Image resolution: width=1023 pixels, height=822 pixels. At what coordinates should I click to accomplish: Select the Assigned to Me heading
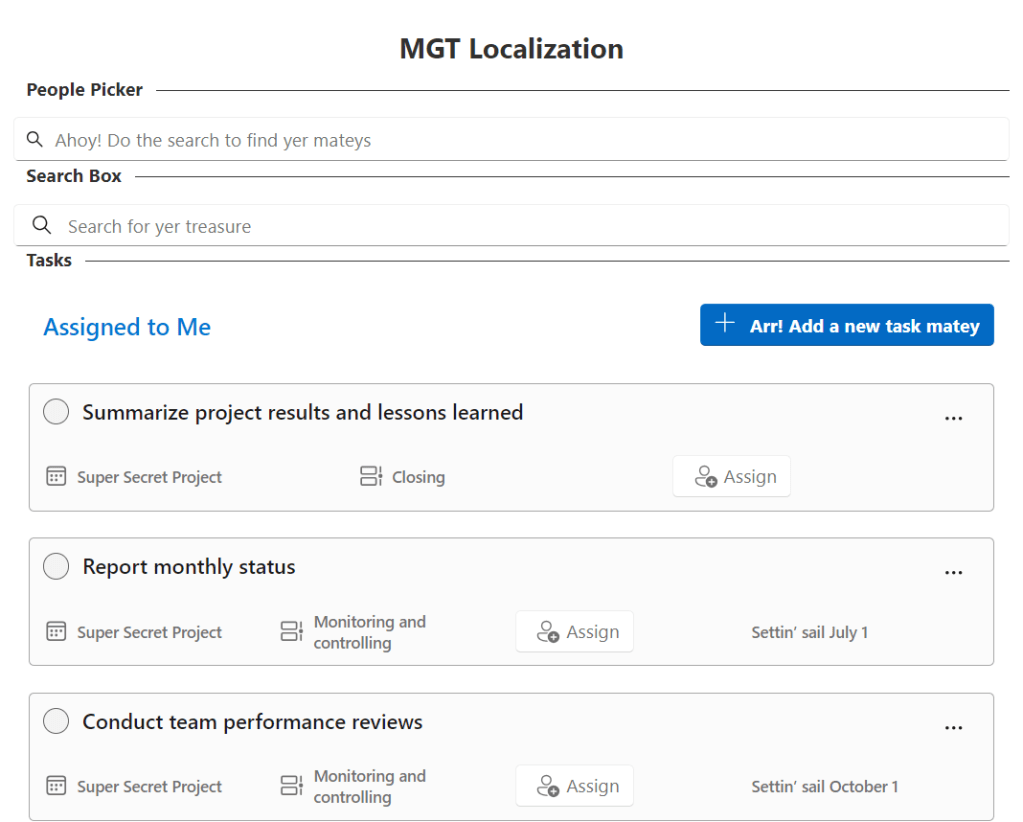coord(127,327)
